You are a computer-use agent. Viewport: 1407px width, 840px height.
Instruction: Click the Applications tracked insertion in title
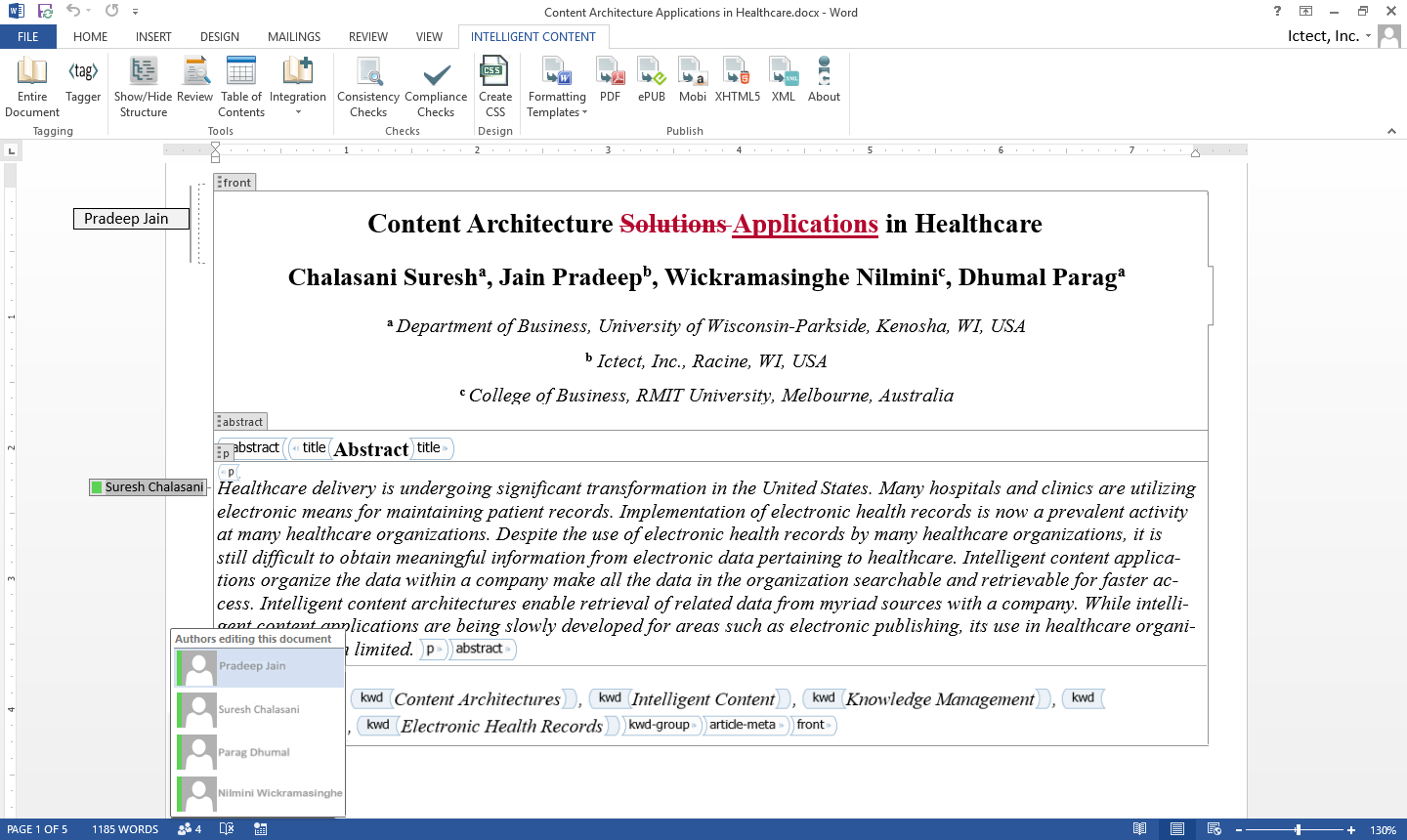coord(805,224)
